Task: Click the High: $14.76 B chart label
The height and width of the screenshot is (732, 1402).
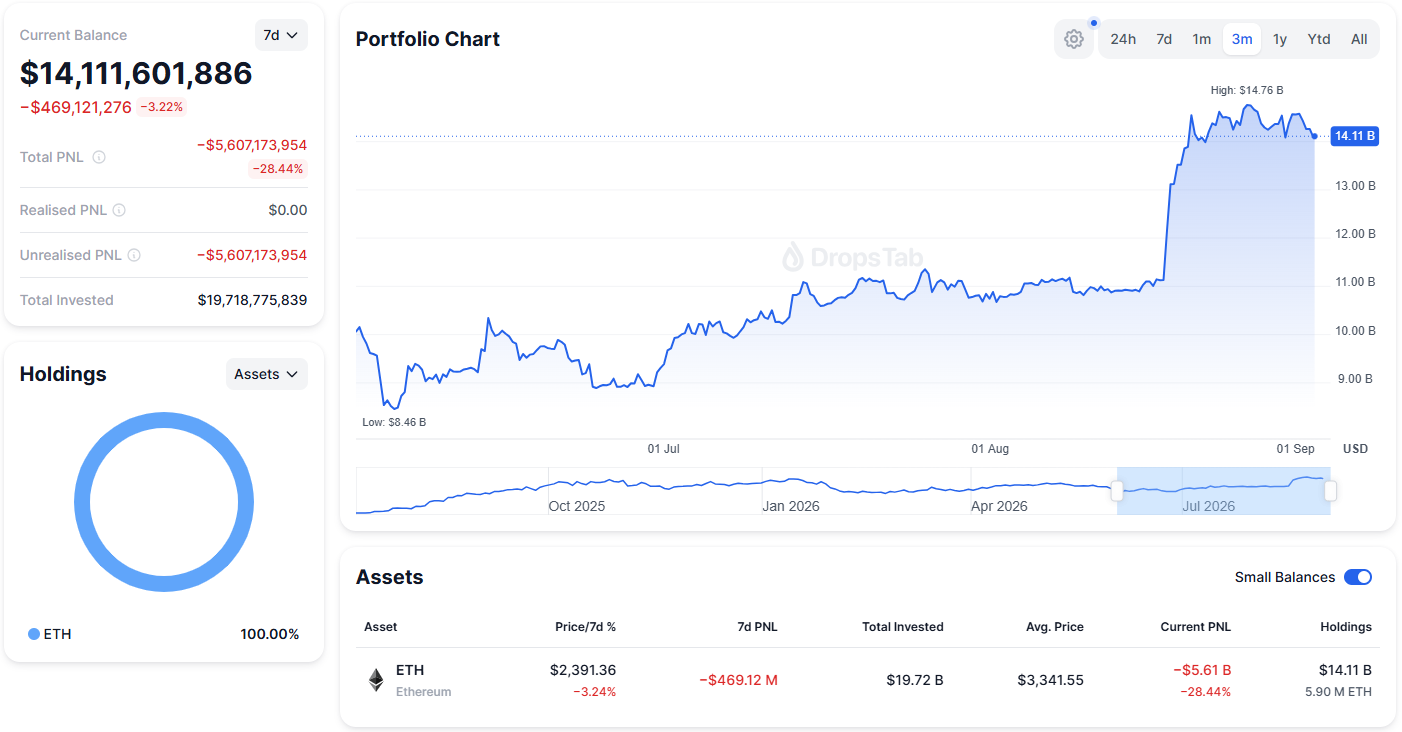Action: [1247, 90]
